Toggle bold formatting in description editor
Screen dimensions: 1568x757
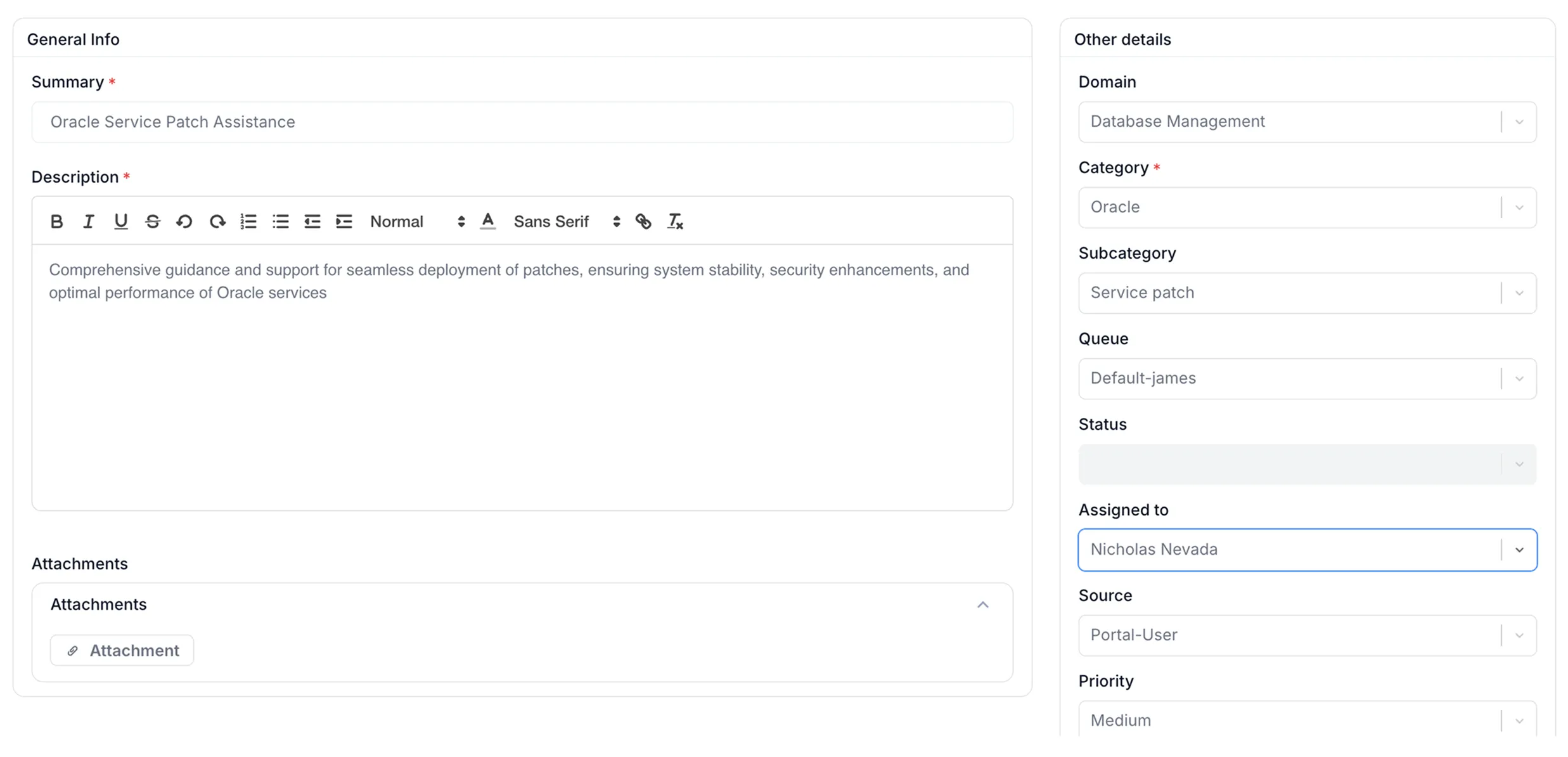(56, 221)
